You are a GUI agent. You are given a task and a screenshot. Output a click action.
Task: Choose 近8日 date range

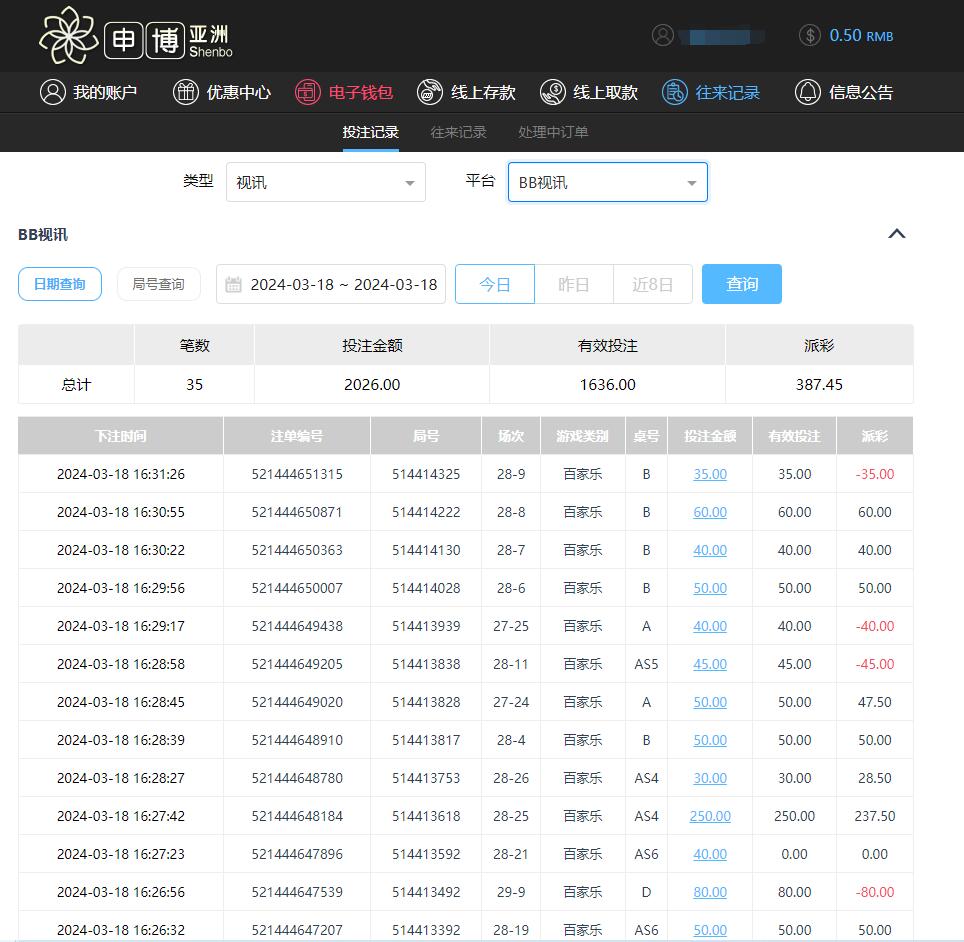(x=652, y=284)
